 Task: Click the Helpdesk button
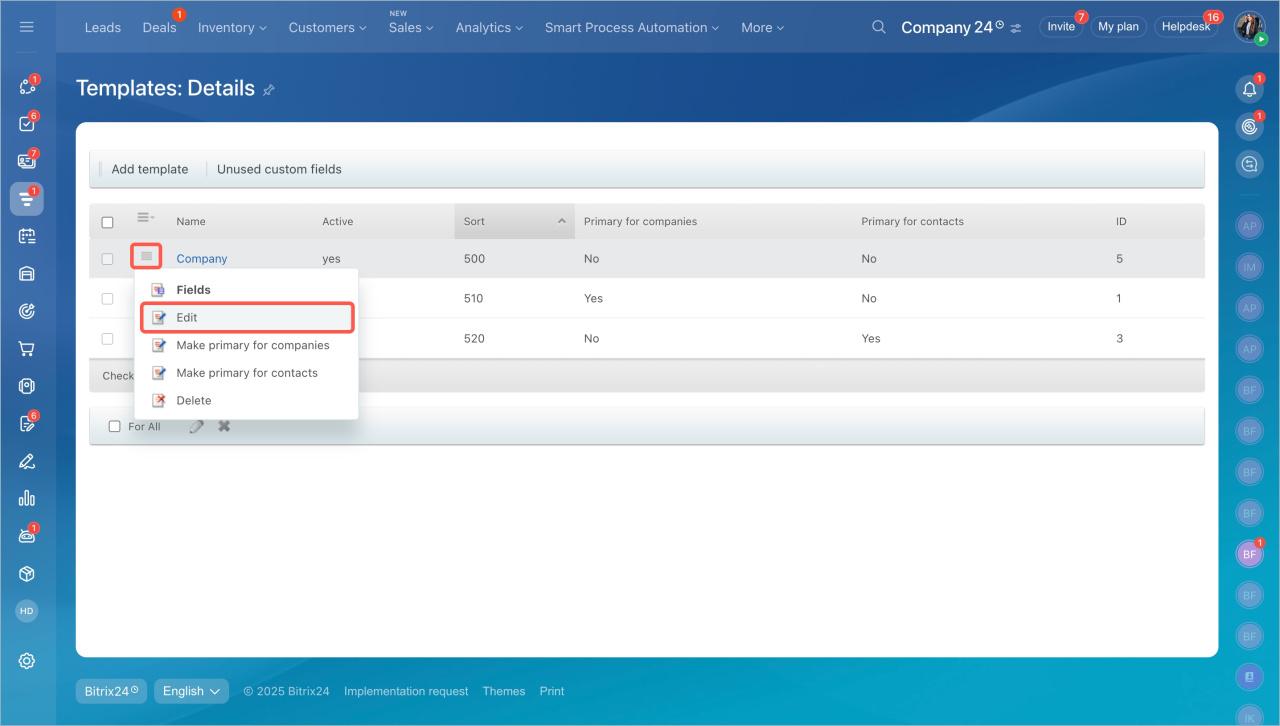1186,27
